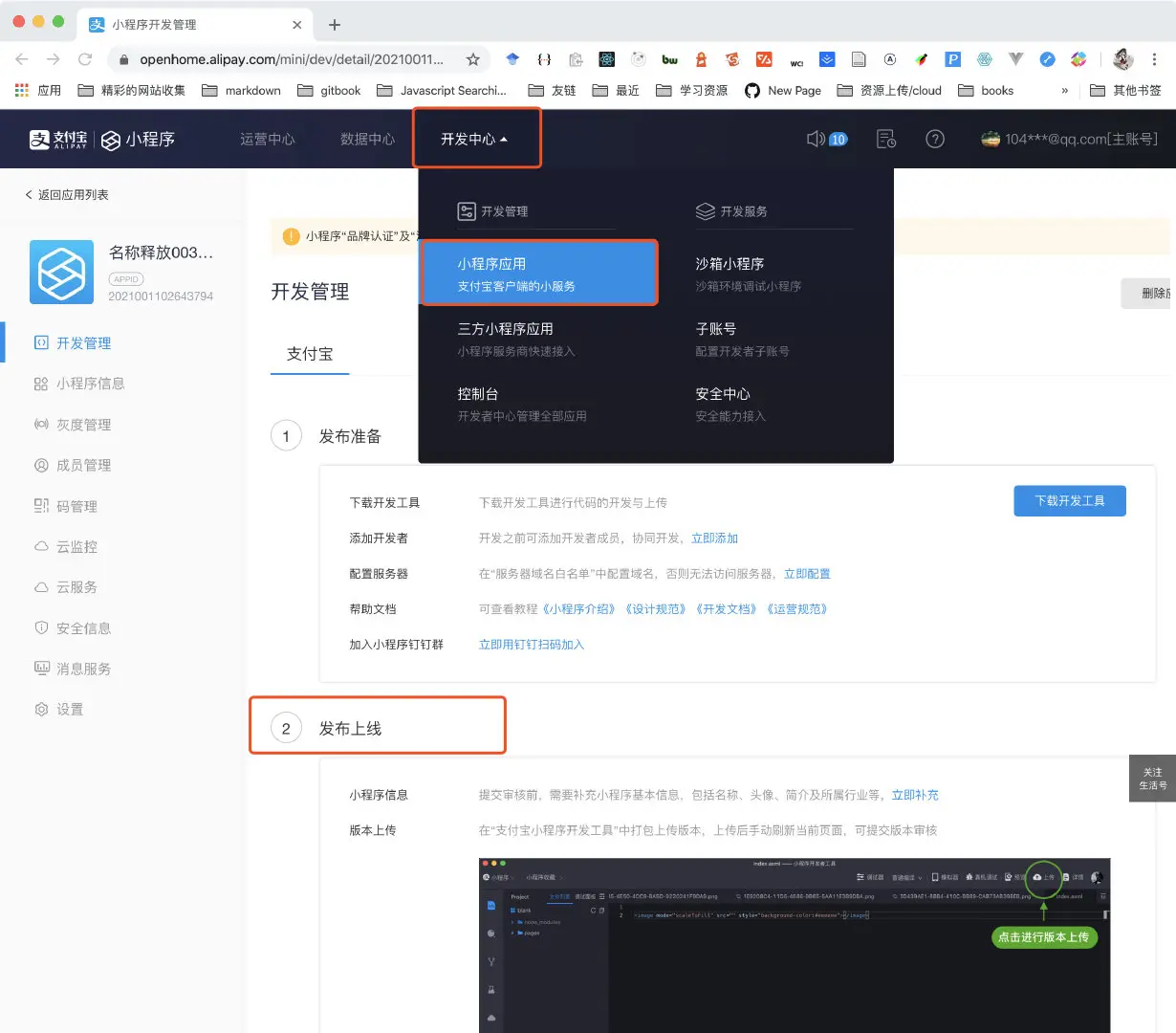Open the GitHub New Page bookmark
This screenshot has height=1033, width=1176.
click(783, 91)
